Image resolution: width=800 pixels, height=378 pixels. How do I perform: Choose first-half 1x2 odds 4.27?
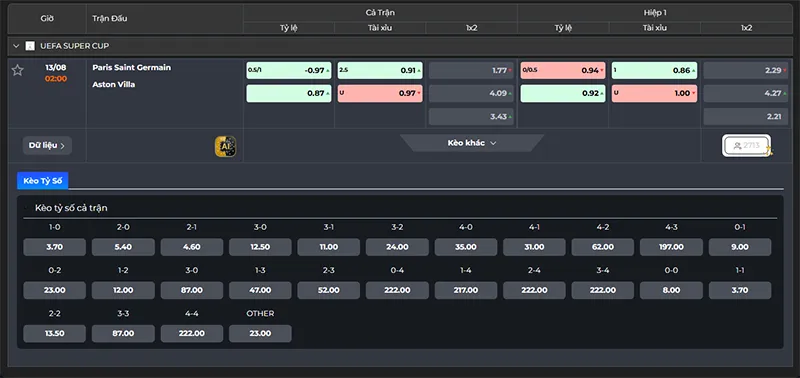pyautogui.click(x=746, y=93)
